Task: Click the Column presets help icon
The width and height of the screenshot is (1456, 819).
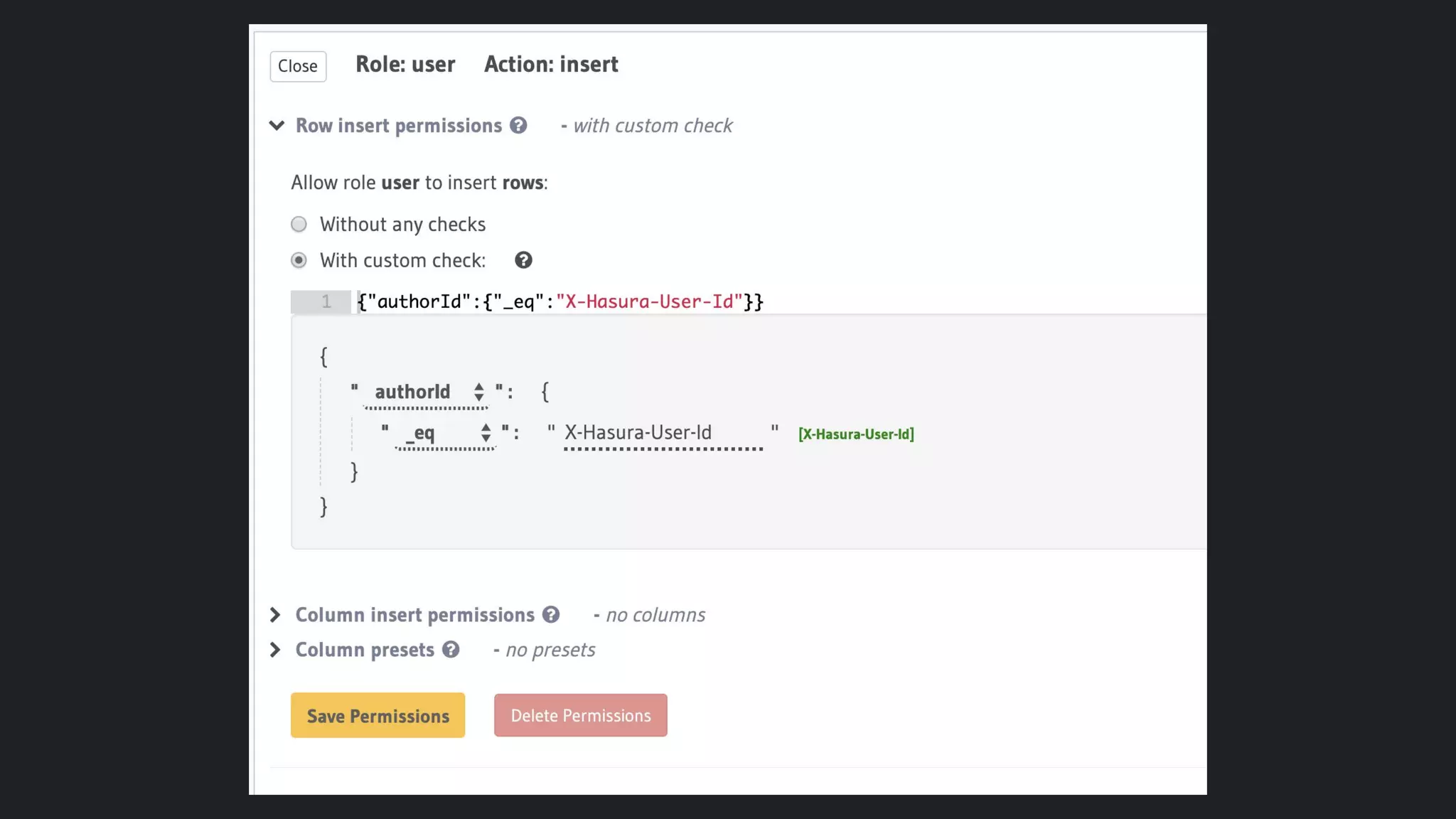Action: pos(451,650)
